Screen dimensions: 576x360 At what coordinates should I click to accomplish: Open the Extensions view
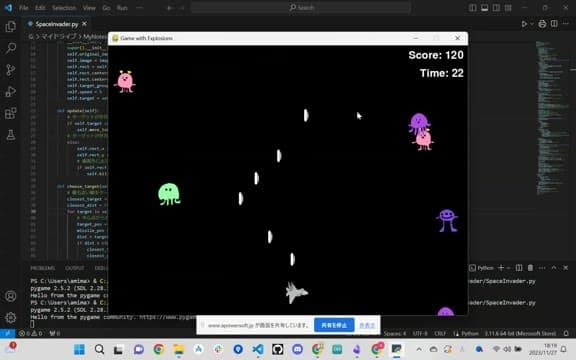click(x=11, y=113)
